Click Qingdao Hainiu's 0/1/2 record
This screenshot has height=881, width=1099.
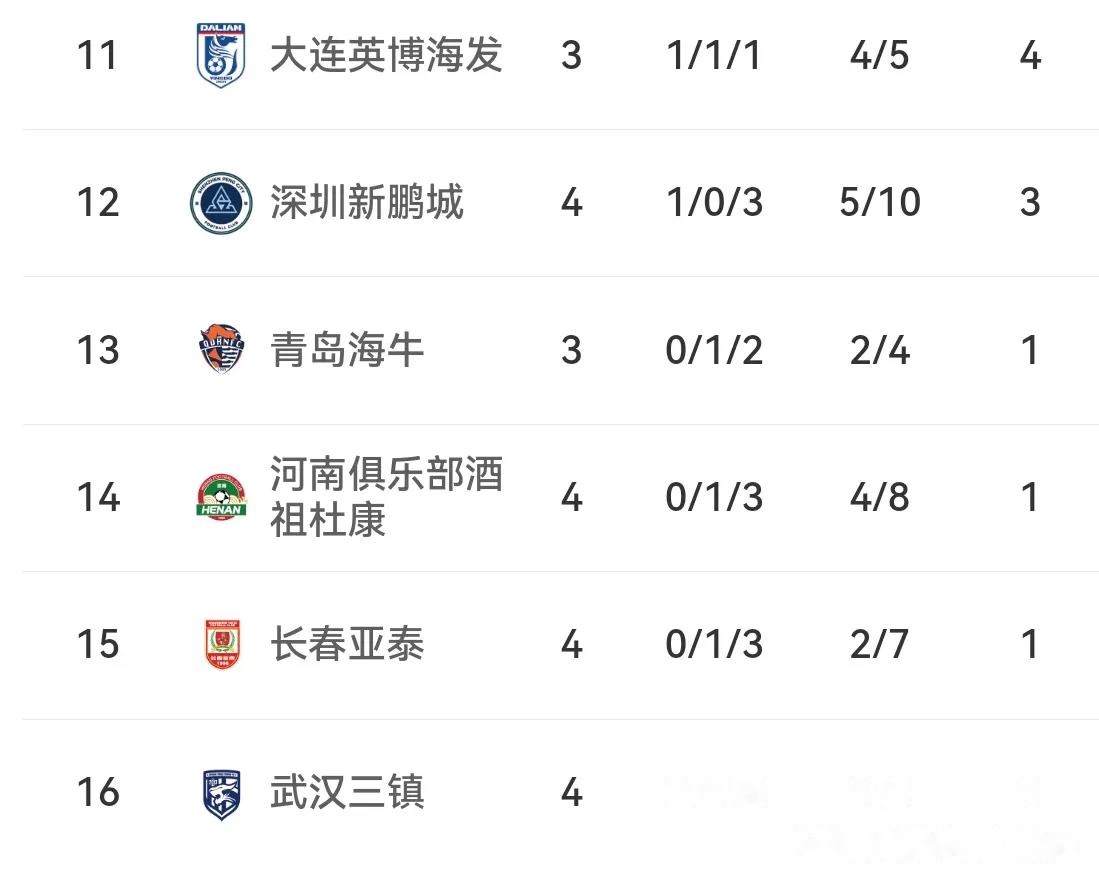(x=714, y=350)
